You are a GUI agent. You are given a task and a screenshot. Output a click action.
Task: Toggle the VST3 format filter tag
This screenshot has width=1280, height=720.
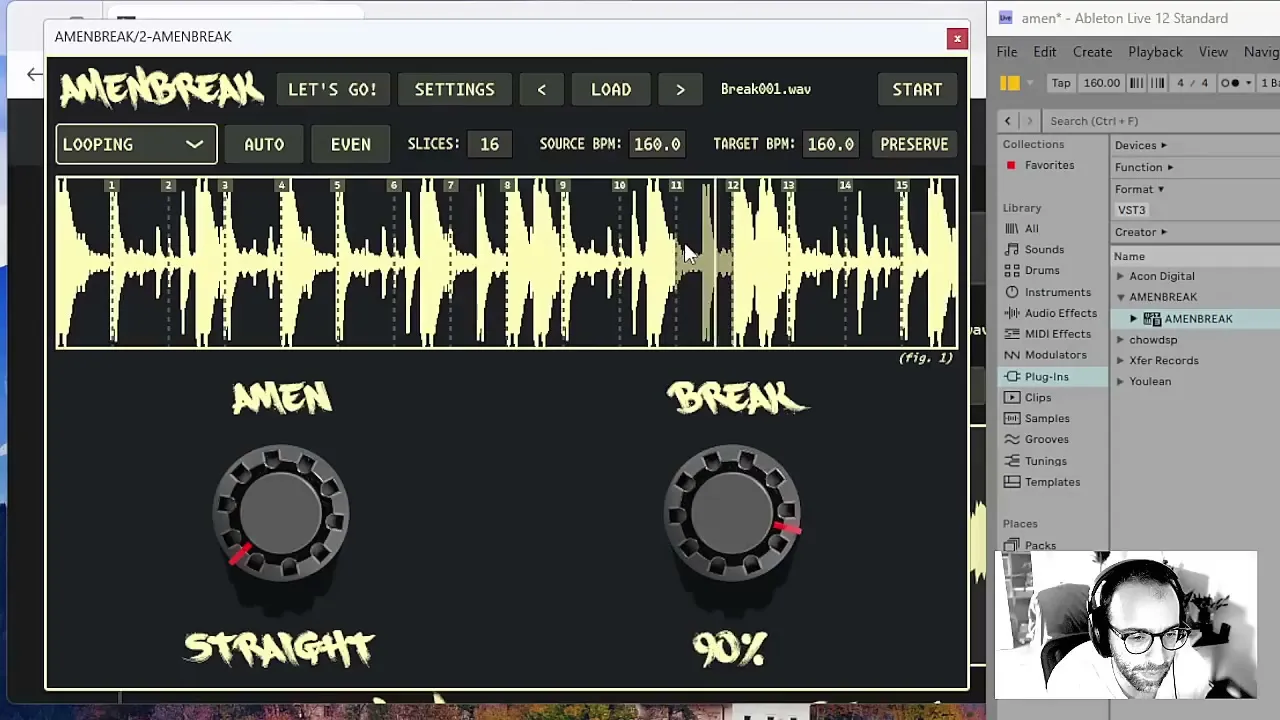click(1131, 210)
